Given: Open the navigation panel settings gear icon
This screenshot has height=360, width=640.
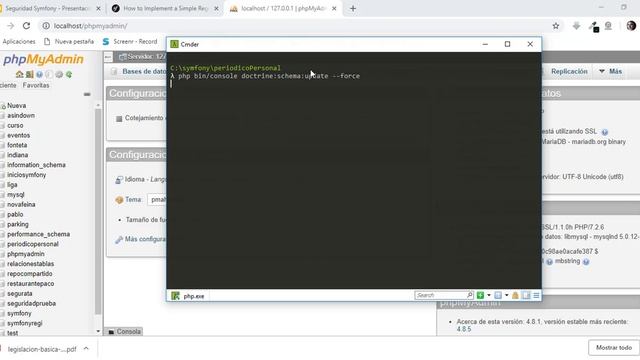Looking at the screenshot, I should 59,75.
